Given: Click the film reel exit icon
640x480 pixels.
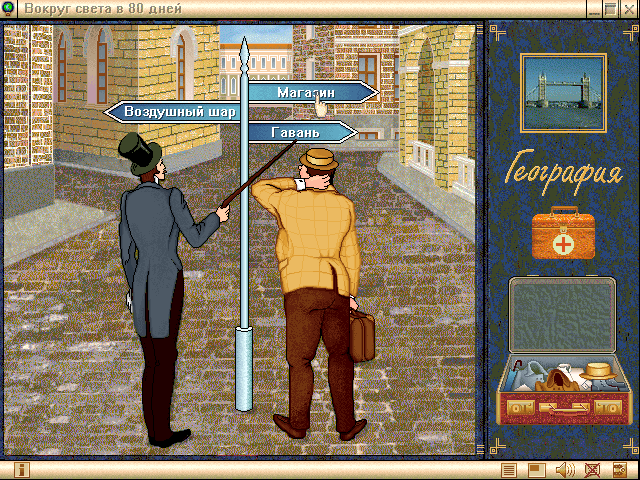Looking at the screenshot, I should 620,470.
